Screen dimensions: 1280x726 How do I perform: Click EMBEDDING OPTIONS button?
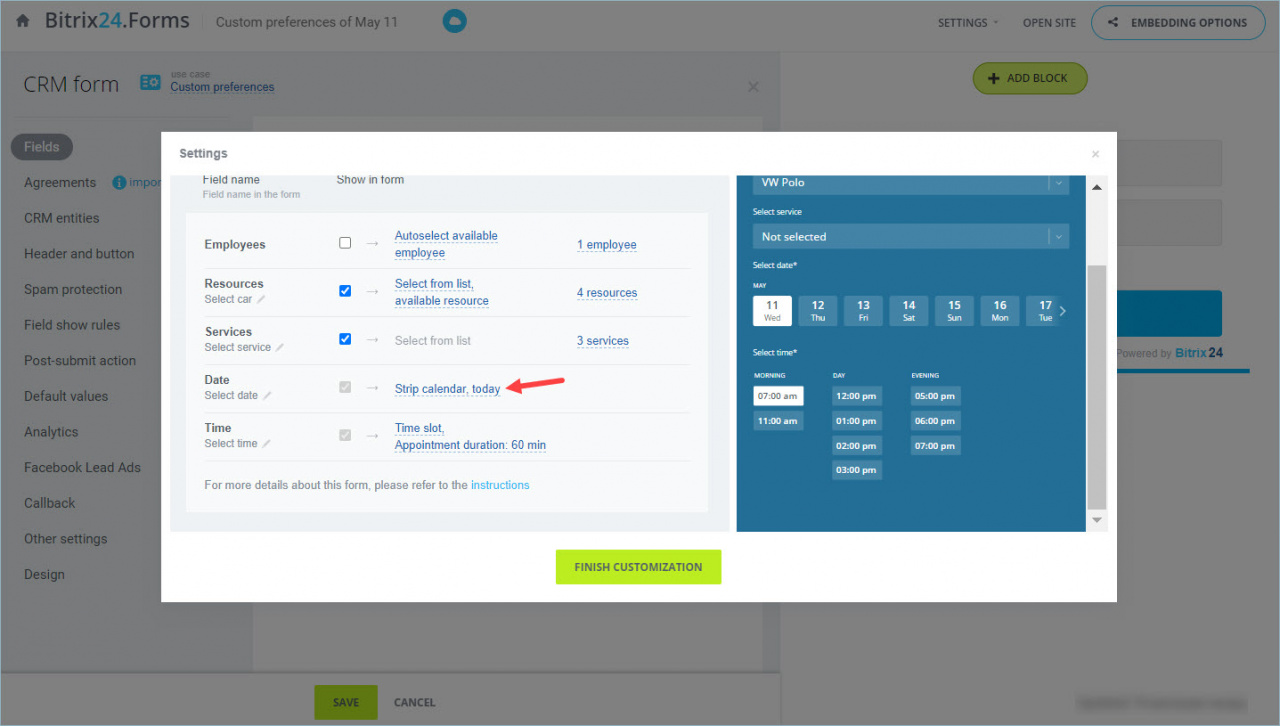click(1178, 22)
